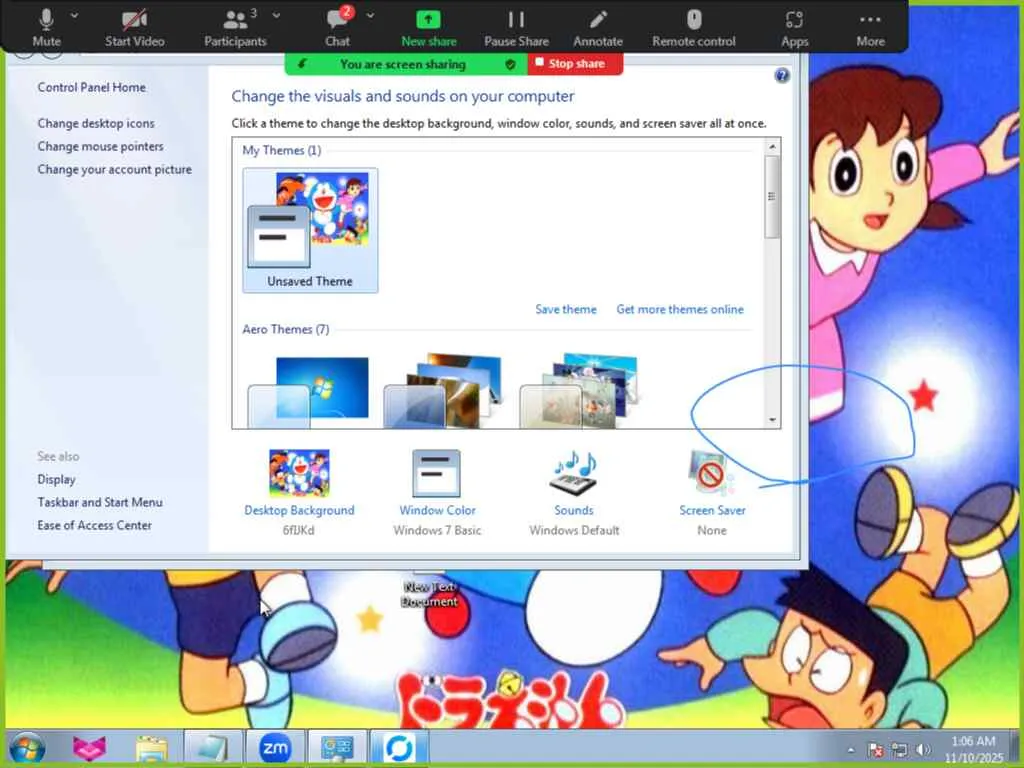Image resolution: width=1024 pixels, height=768 pixels.
Task: Open Zoom Apps
Action: pyautogui.click(x=794, y=27)
